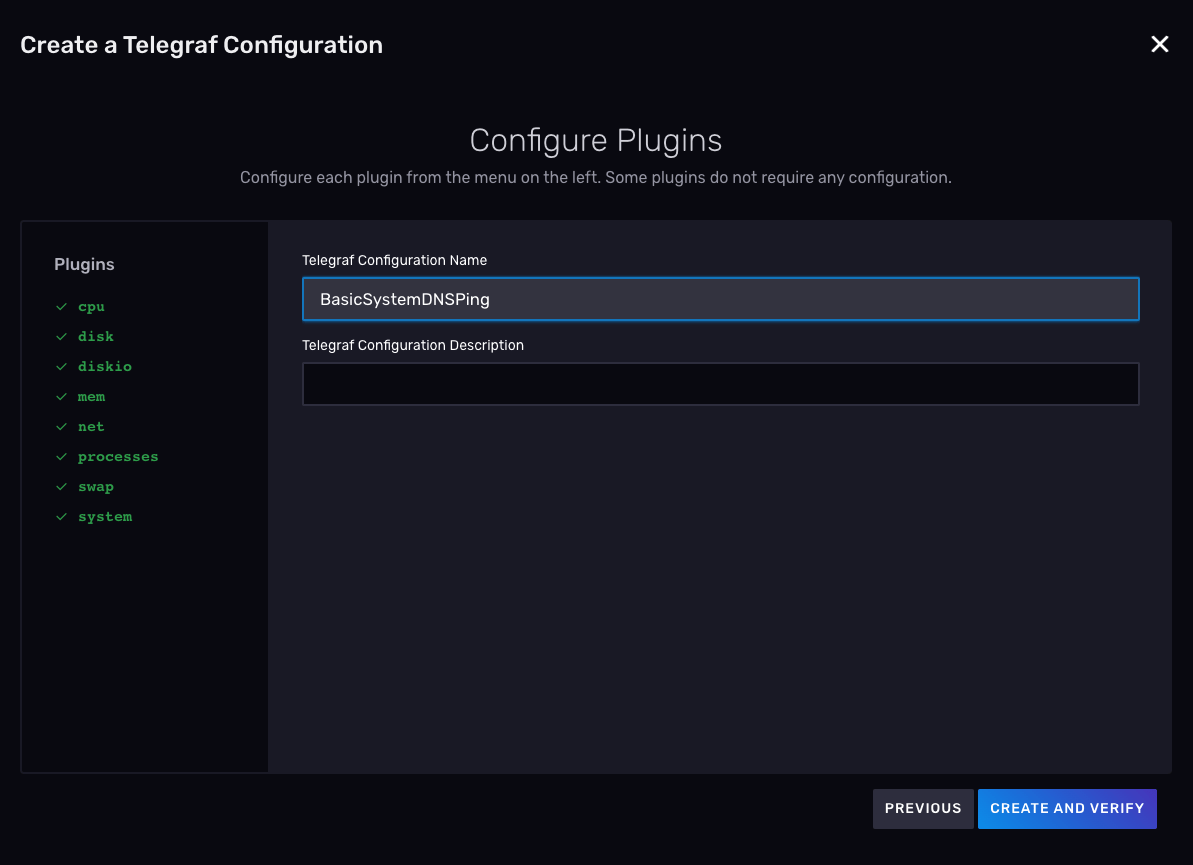Select the net plugin
This screenshot has width=1193, height=865.
click(x=91, y=427)
